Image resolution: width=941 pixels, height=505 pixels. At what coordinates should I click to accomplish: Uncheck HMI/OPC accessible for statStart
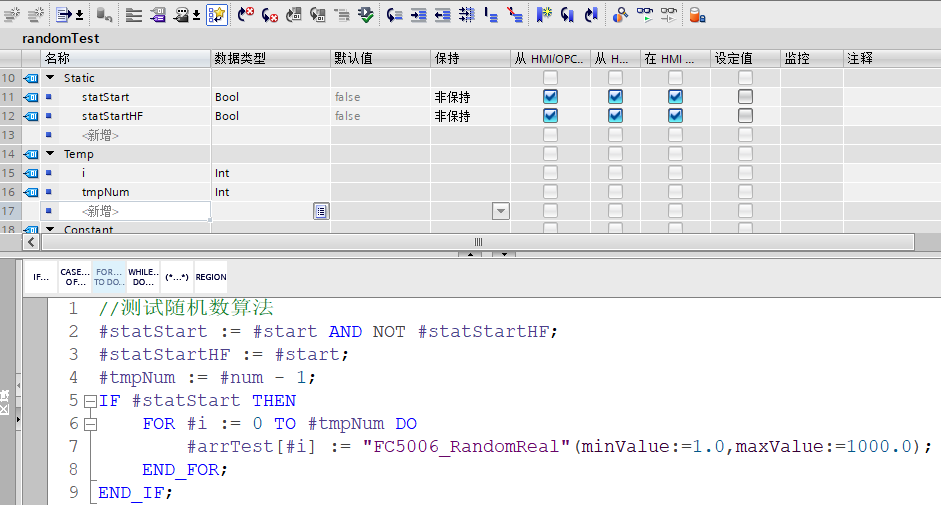(x=550, y=97)
